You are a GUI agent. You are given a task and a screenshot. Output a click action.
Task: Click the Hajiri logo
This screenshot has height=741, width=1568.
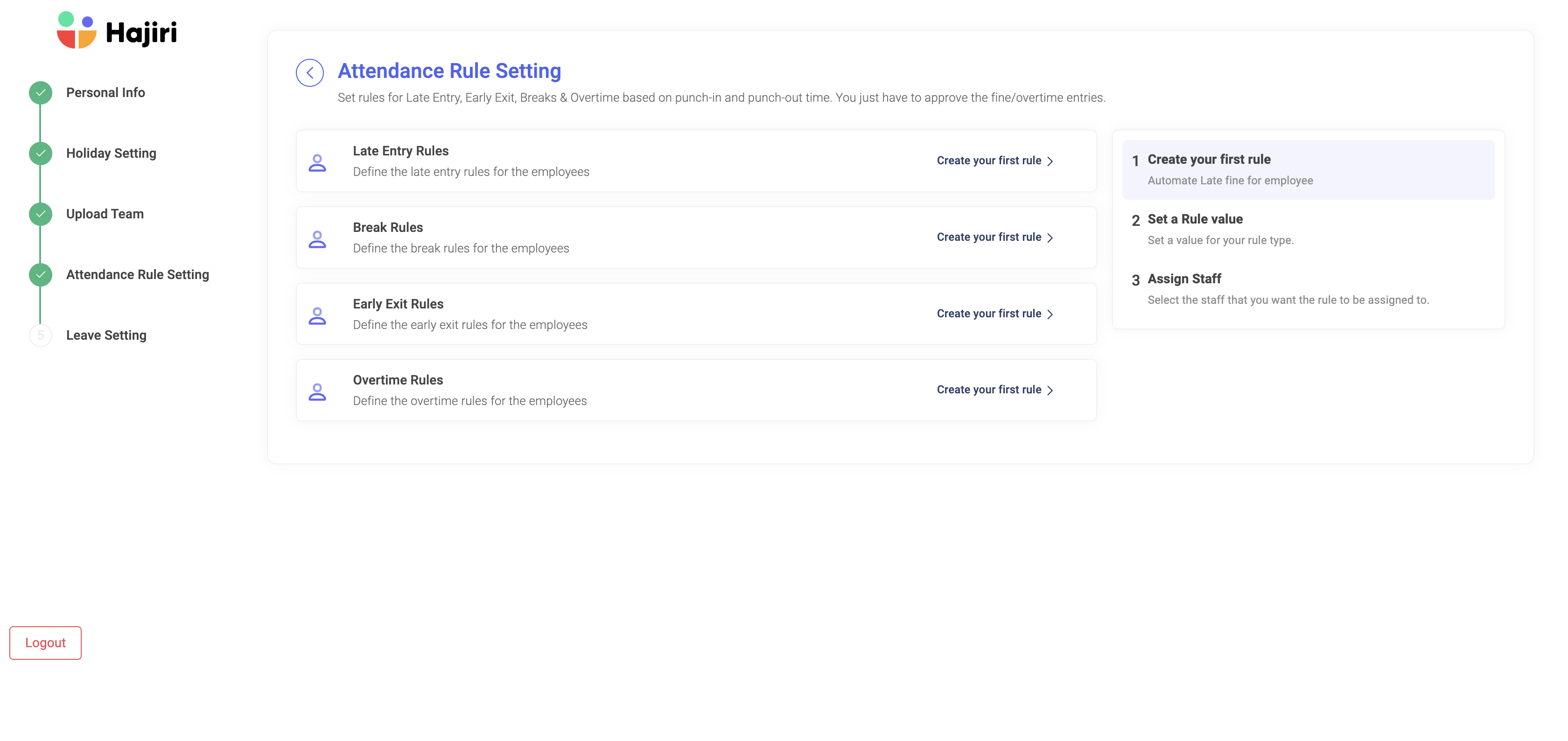point(117,30)
